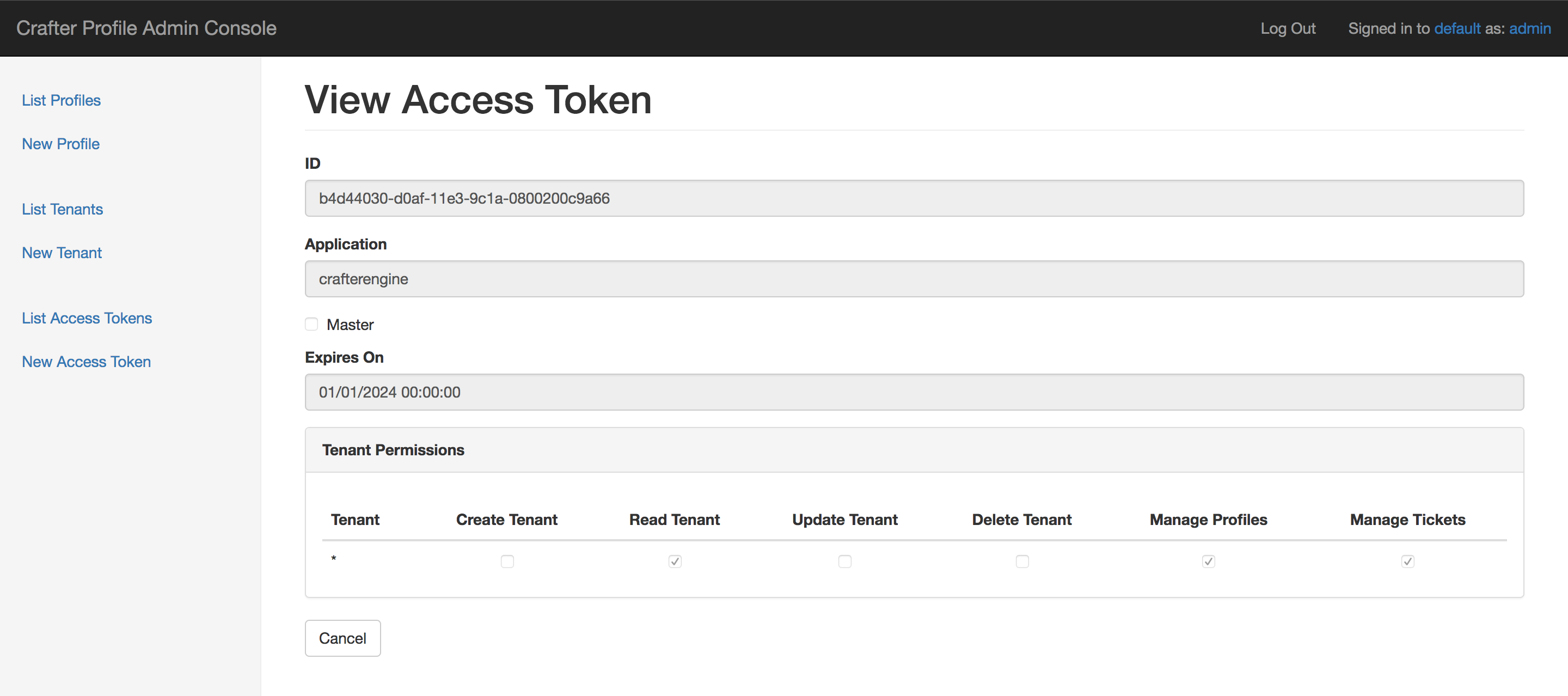Open the Application field dropdown

coord(915,278)
